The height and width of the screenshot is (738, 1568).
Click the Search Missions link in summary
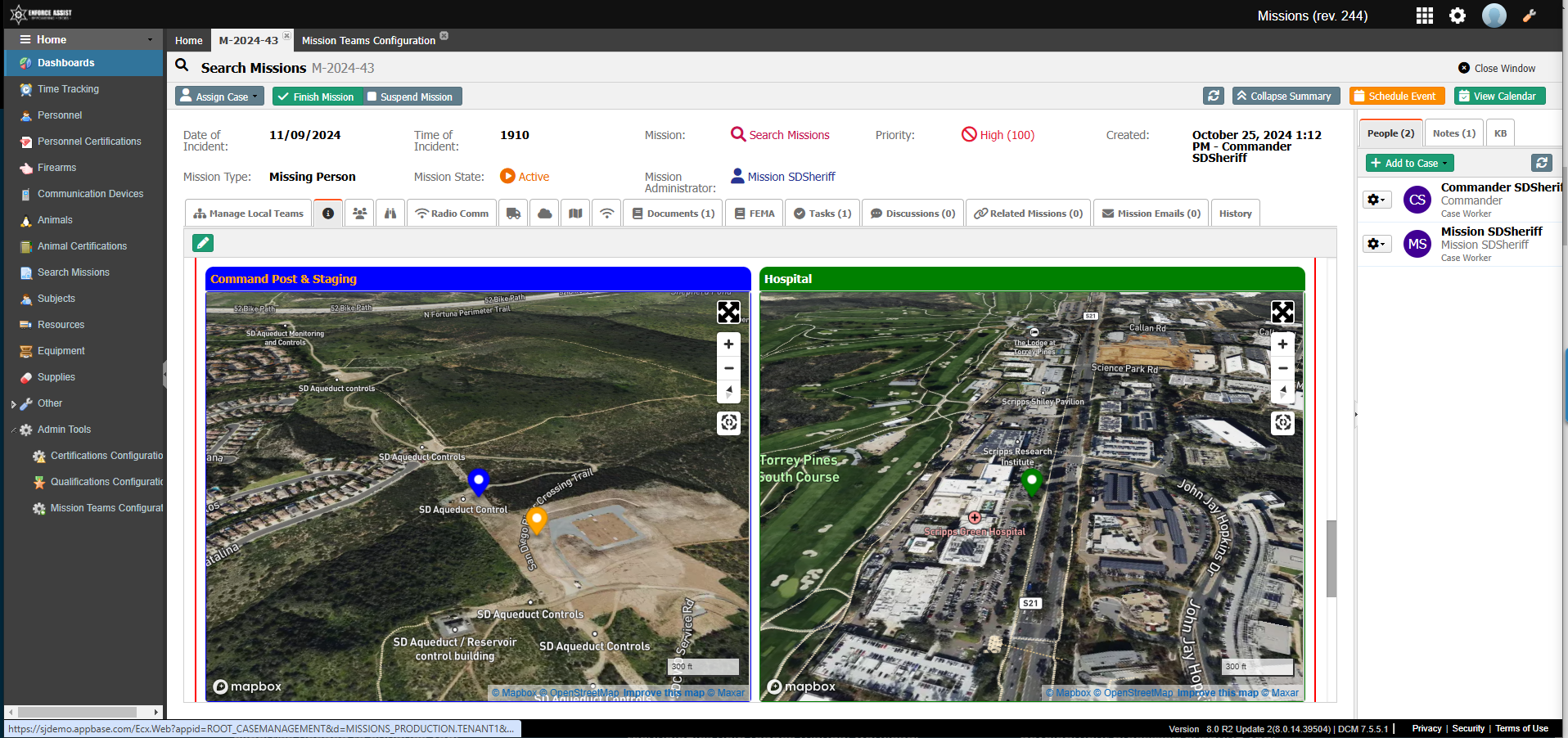pyautogui.click(x=790, y=135)
